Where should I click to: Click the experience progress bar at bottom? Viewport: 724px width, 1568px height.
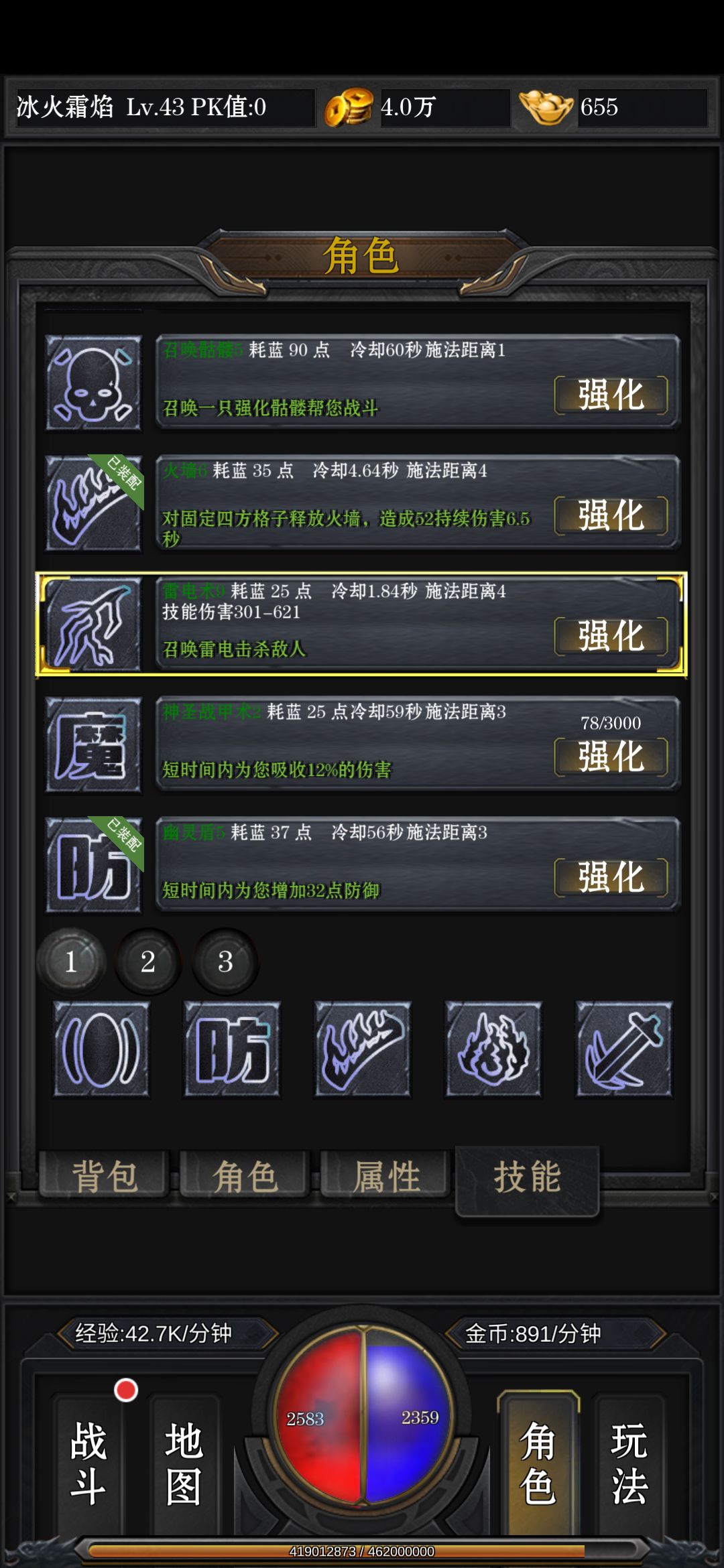(362, 1551)
